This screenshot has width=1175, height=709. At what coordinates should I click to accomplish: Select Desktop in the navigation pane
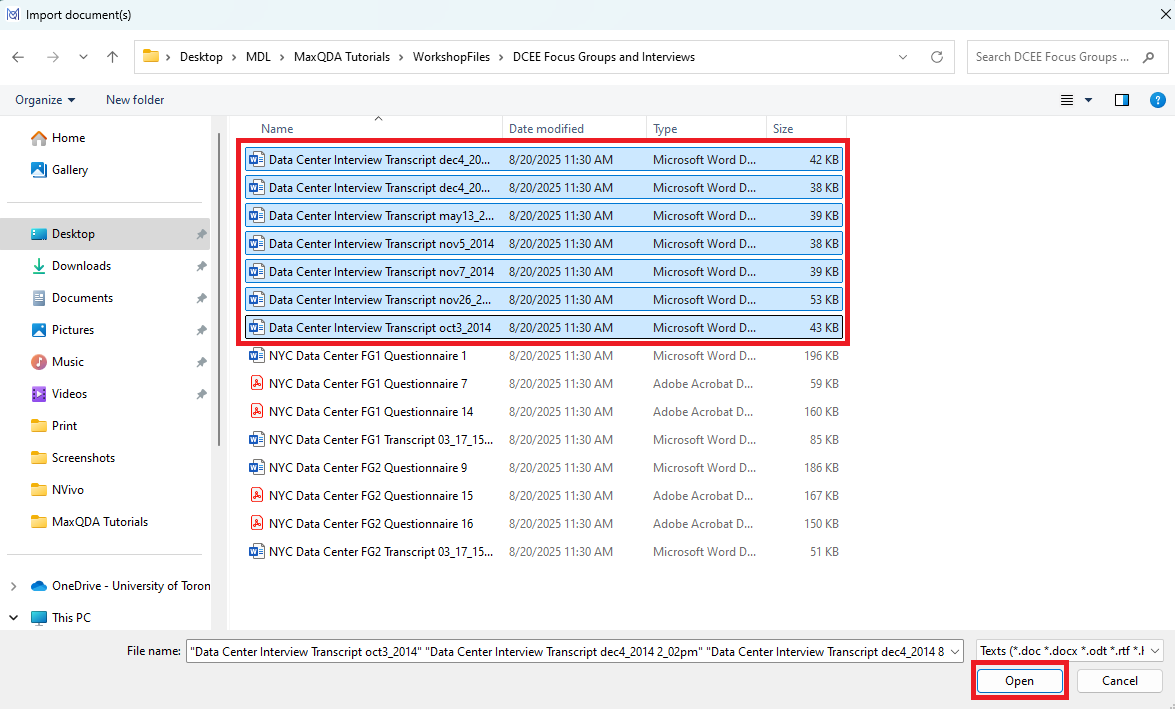tap(73, 234)
